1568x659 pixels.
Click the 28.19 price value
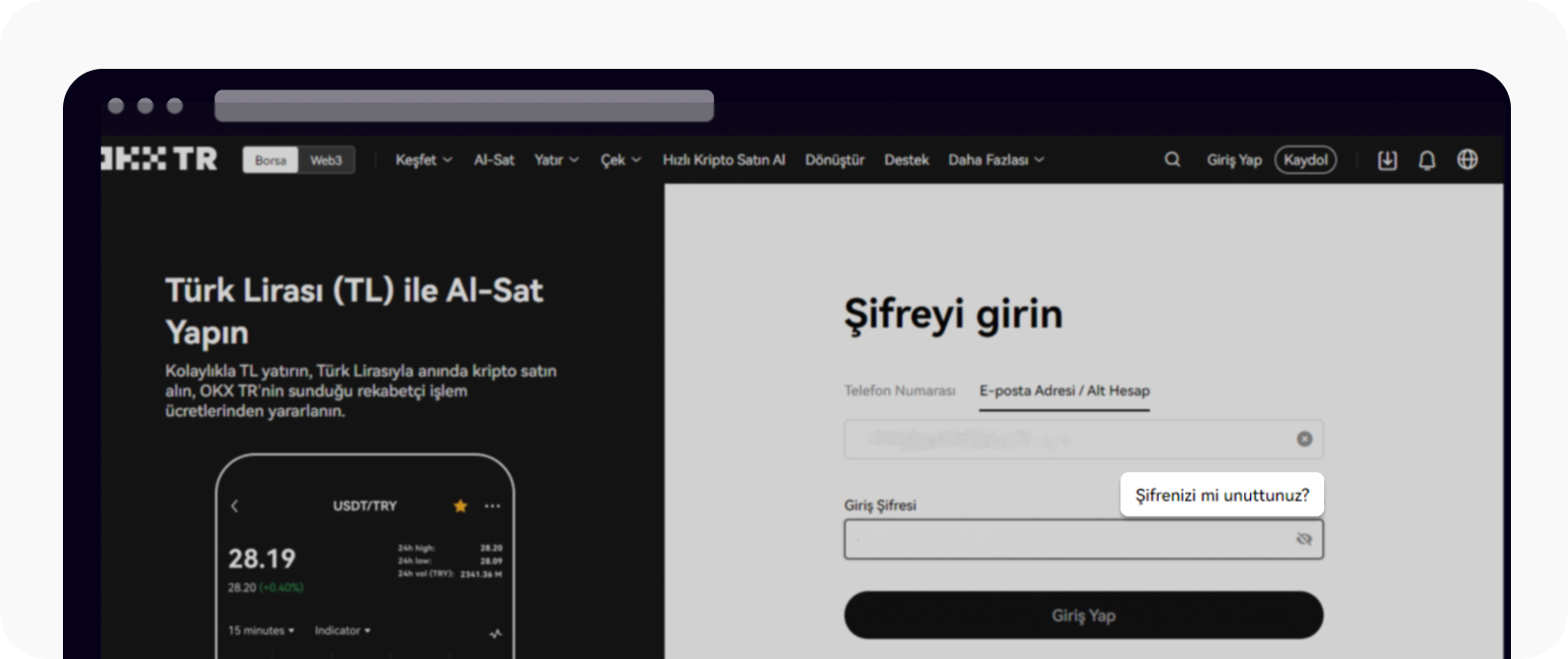click(x=262, y=559)
